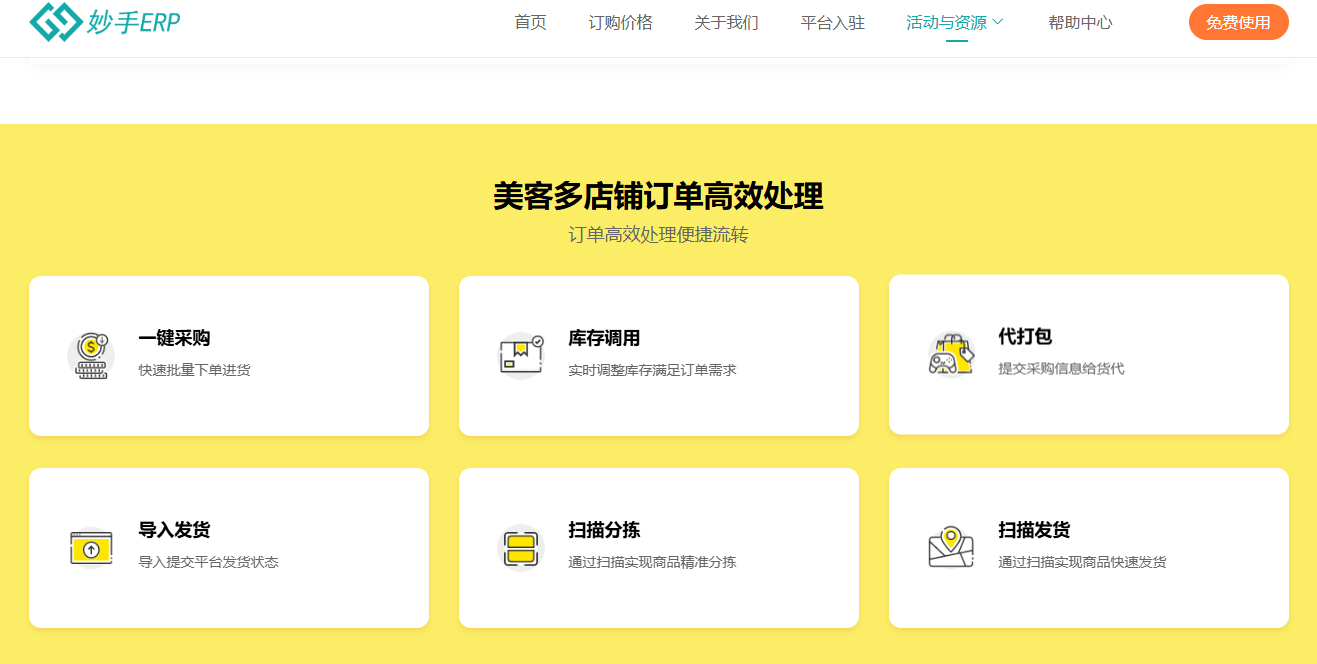Click the 一键采购 coins icon
Screen dimensions: 1317x664
91,355
